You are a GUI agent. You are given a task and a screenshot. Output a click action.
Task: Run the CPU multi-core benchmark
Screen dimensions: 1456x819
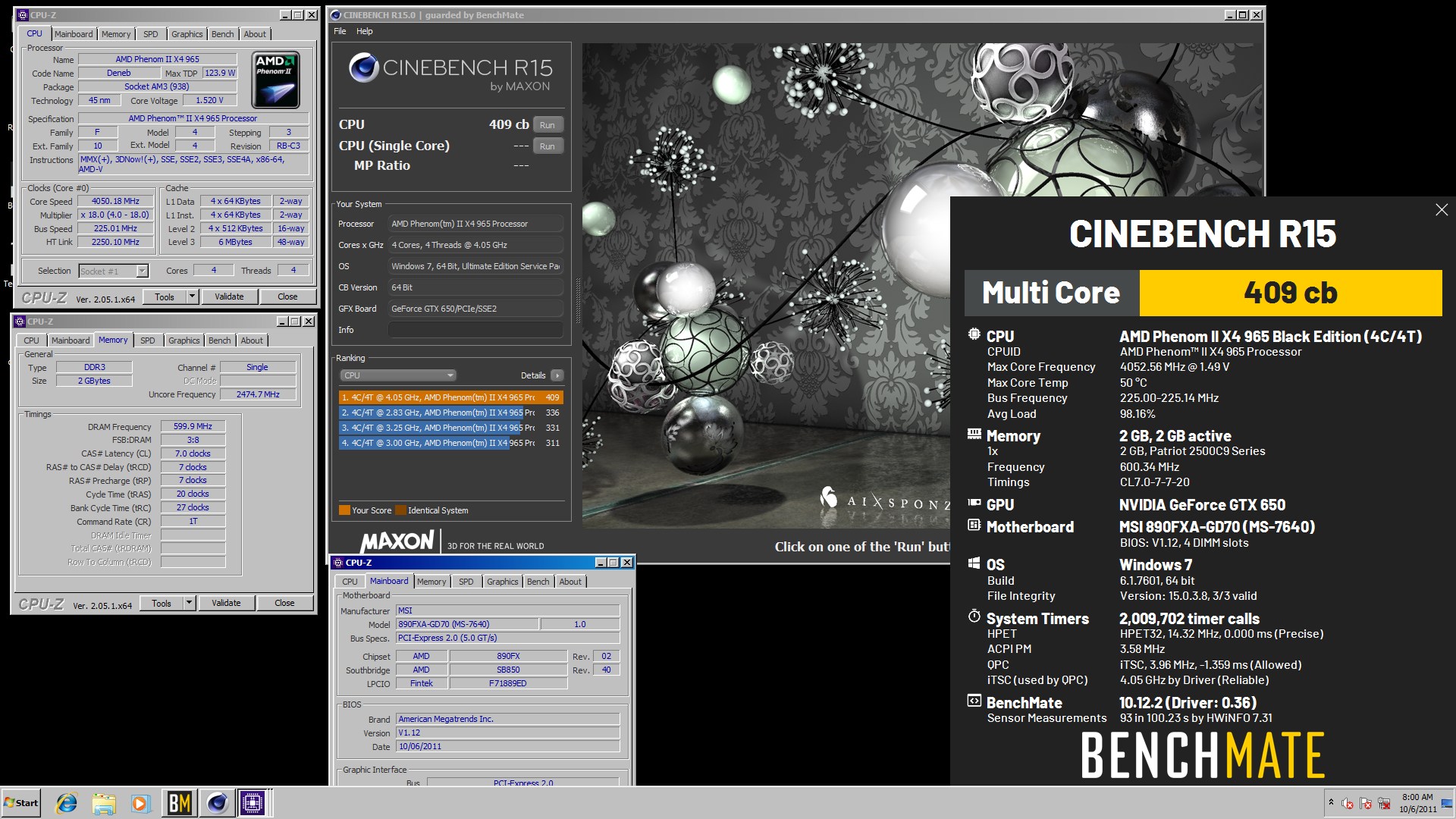click(x=548, y=125)
